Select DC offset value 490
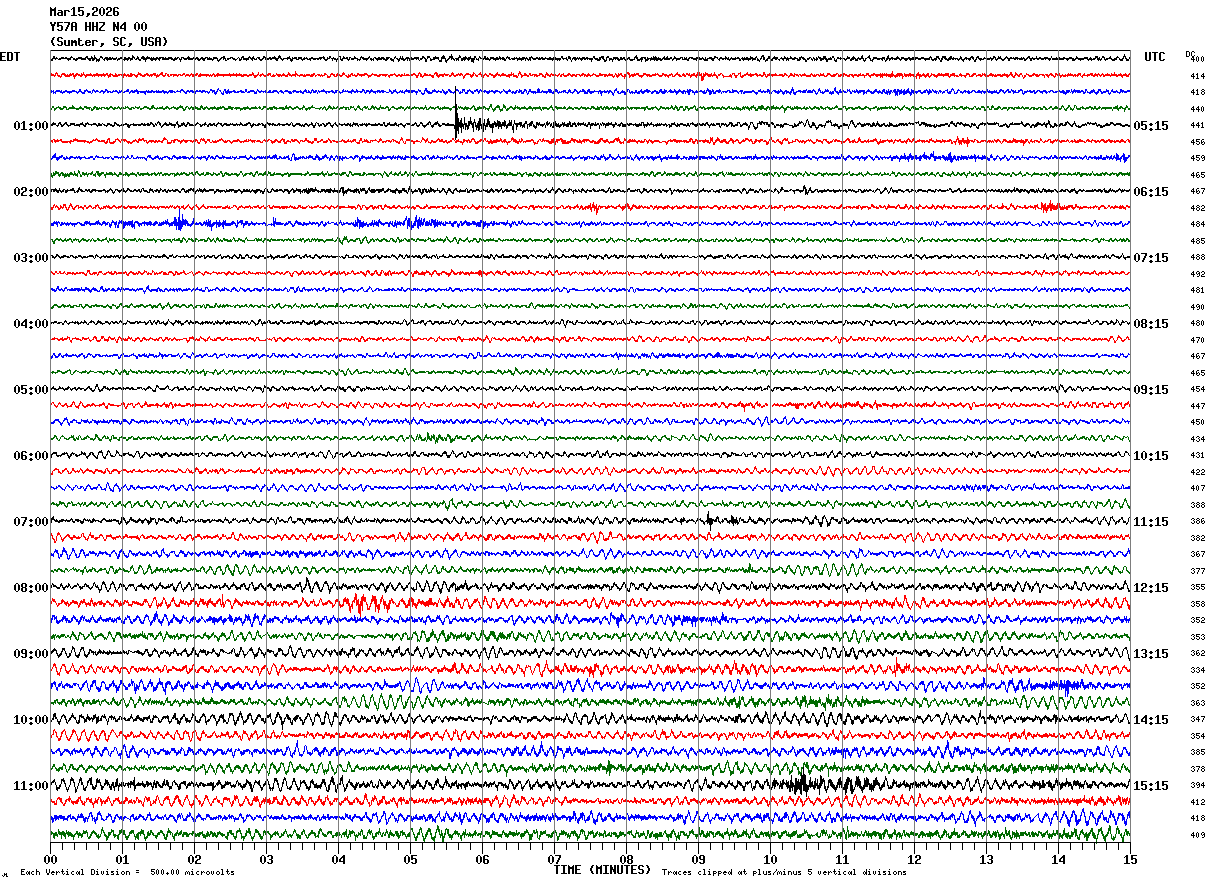 click(1197, 307)
